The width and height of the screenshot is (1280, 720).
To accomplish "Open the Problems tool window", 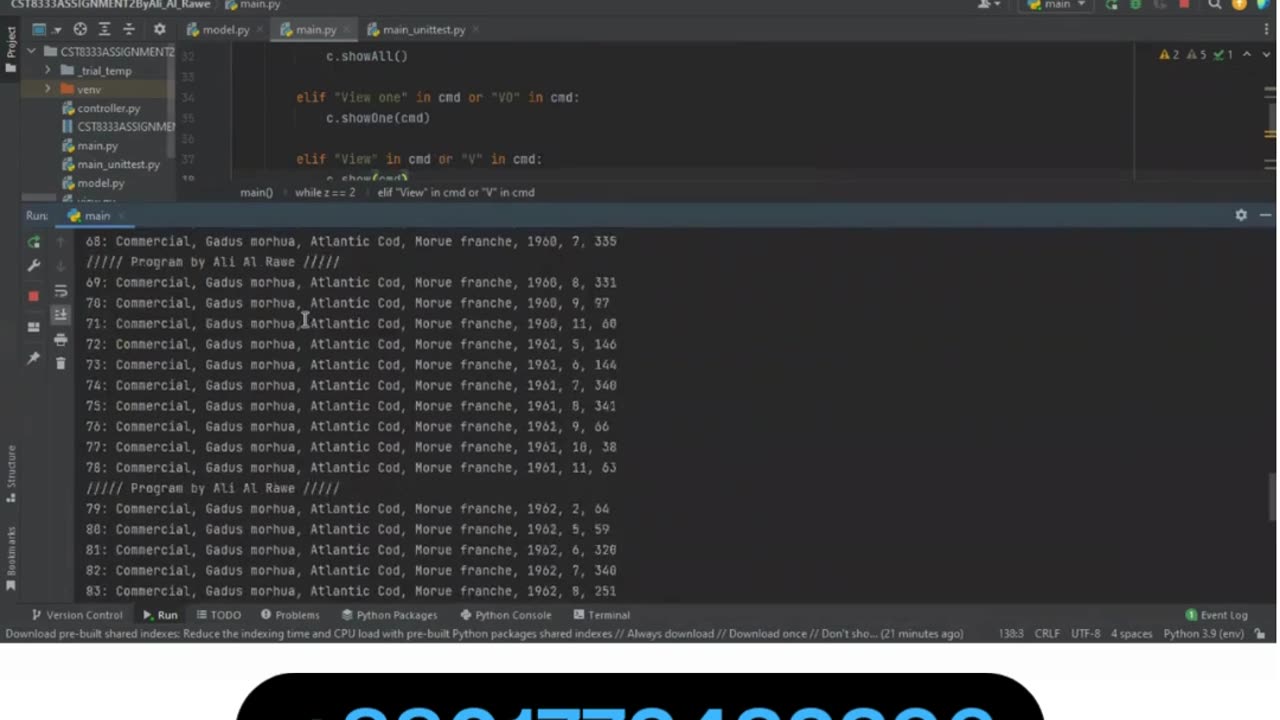I will 290,615.
